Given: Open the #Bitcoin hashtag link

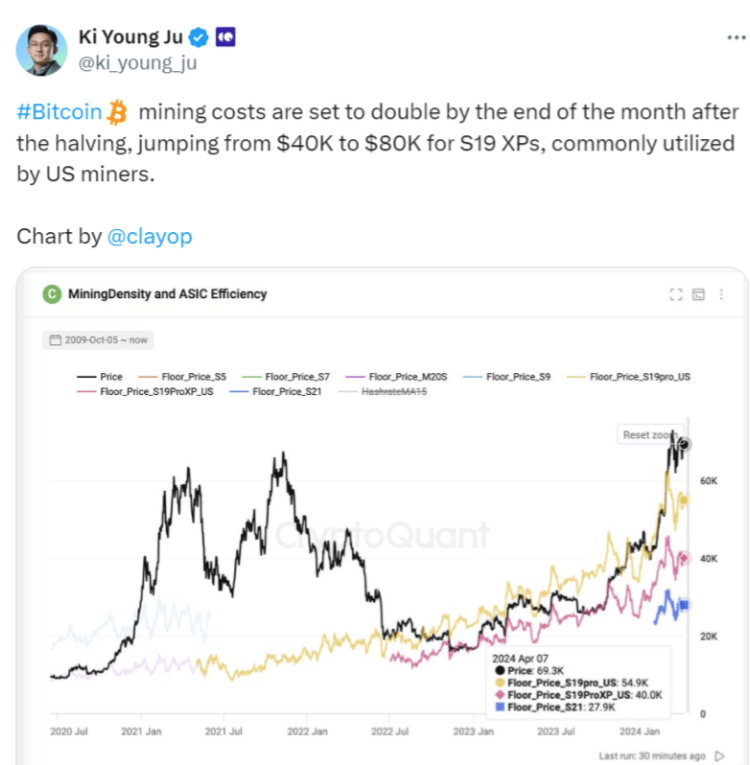Looking at the screenshot, I should 59,112.
